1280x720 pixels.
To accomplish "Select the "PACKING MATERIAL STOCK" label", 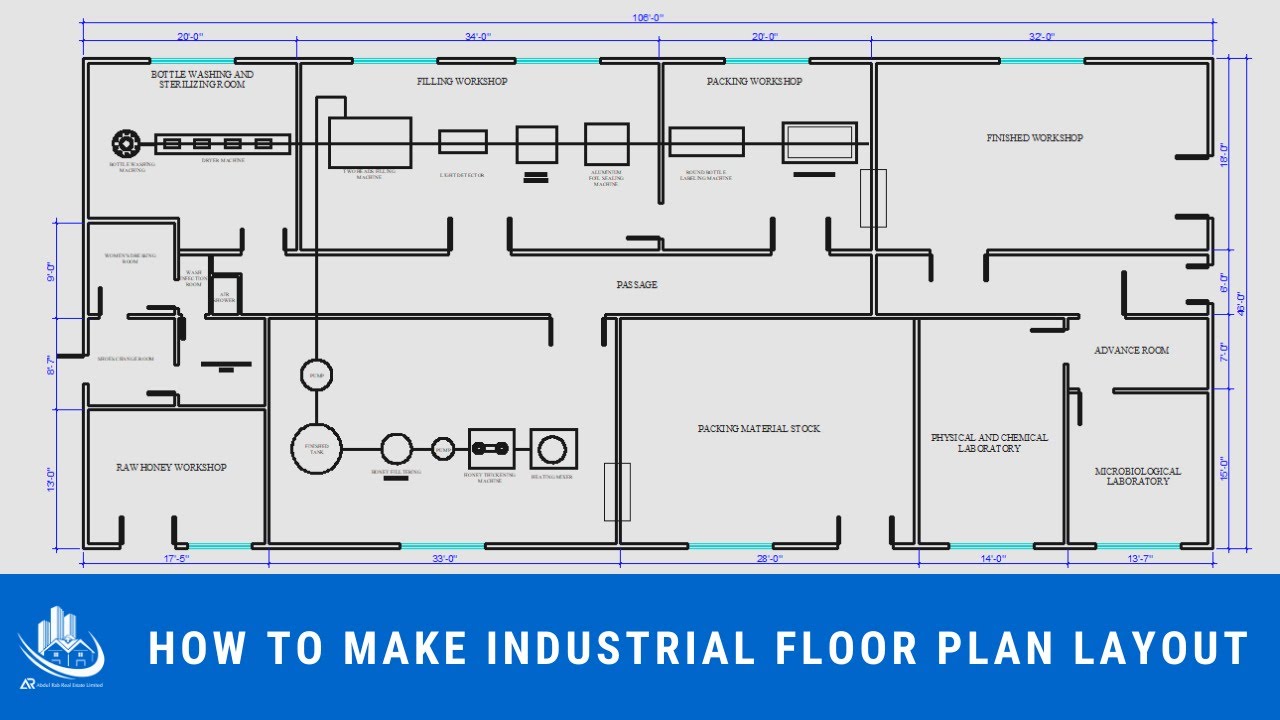I will (759, 428).
